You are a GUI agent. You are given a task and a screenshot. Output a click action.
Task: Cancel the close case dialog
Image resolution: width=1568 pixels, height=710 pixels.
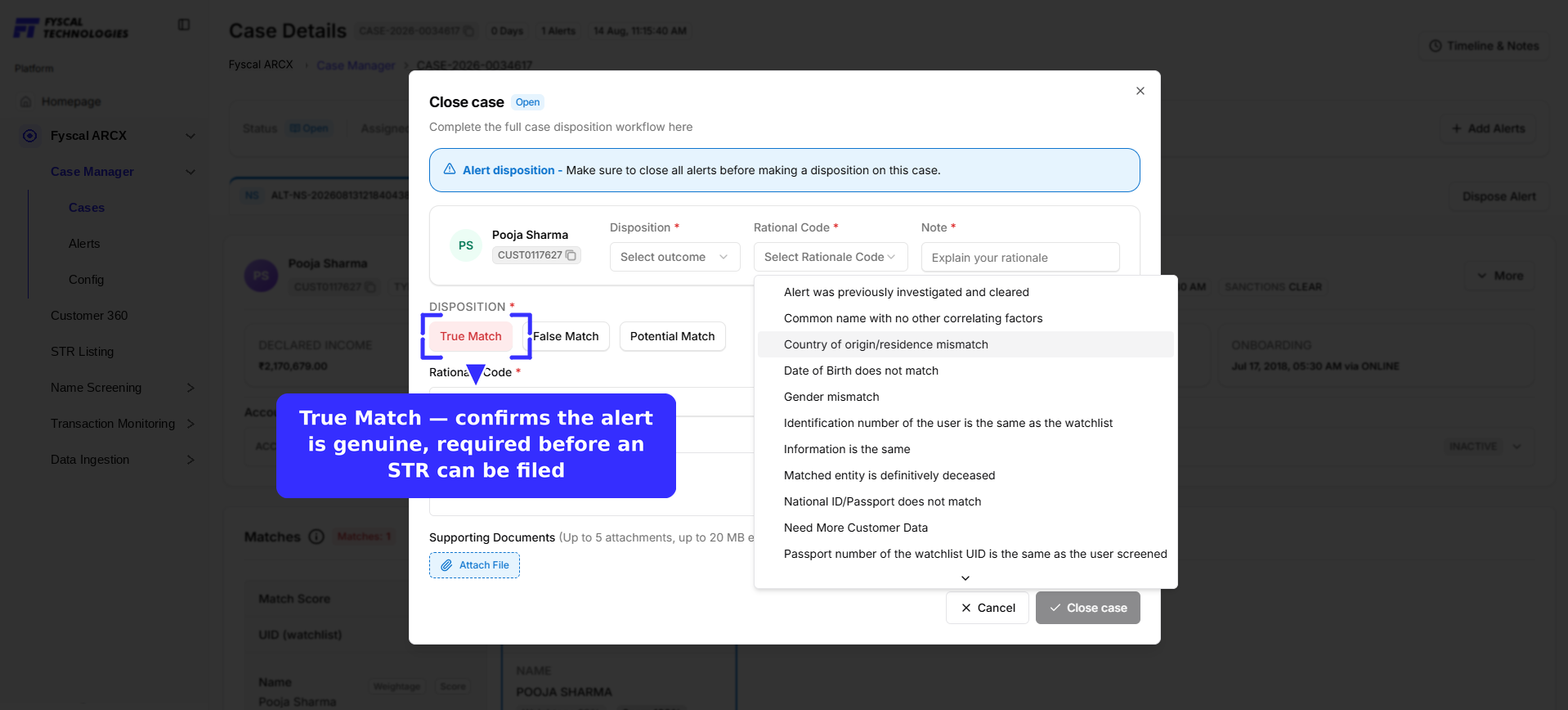[x=988, y=608]
